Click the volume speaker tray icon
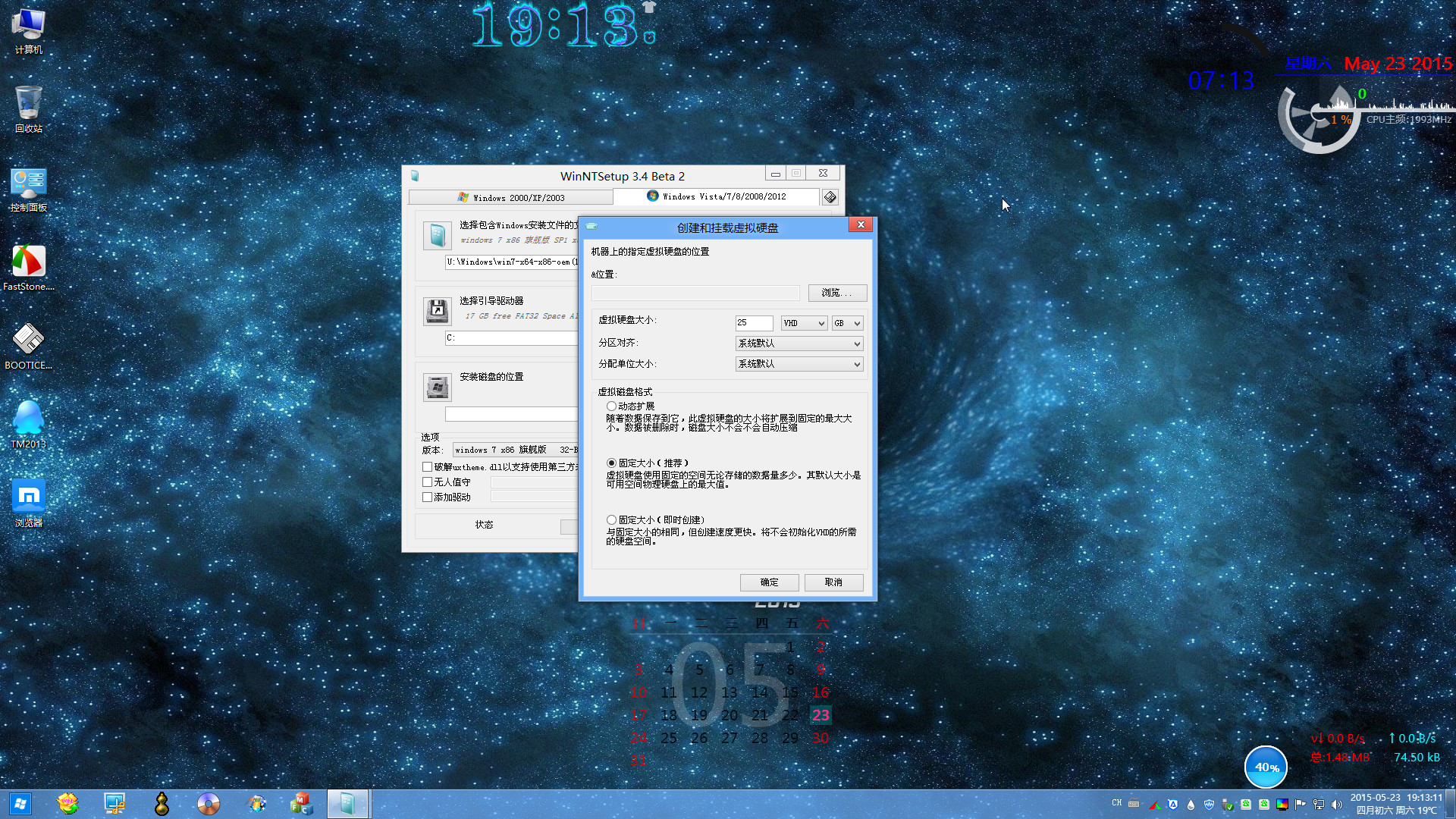Viewport: 1456px width, 819px height. coord(1337,805)
